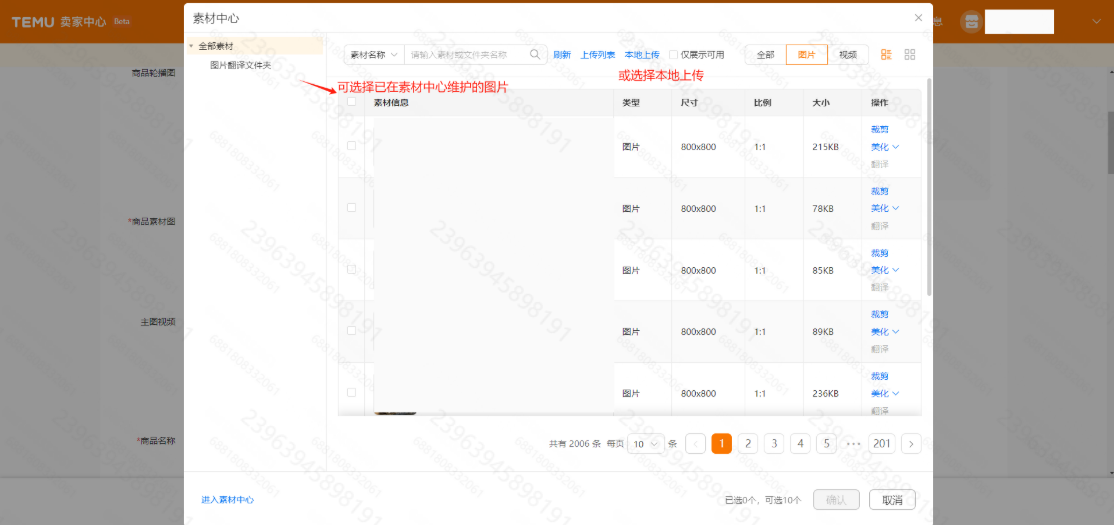
Task: Go to page 4
Action: pos(800,443)
